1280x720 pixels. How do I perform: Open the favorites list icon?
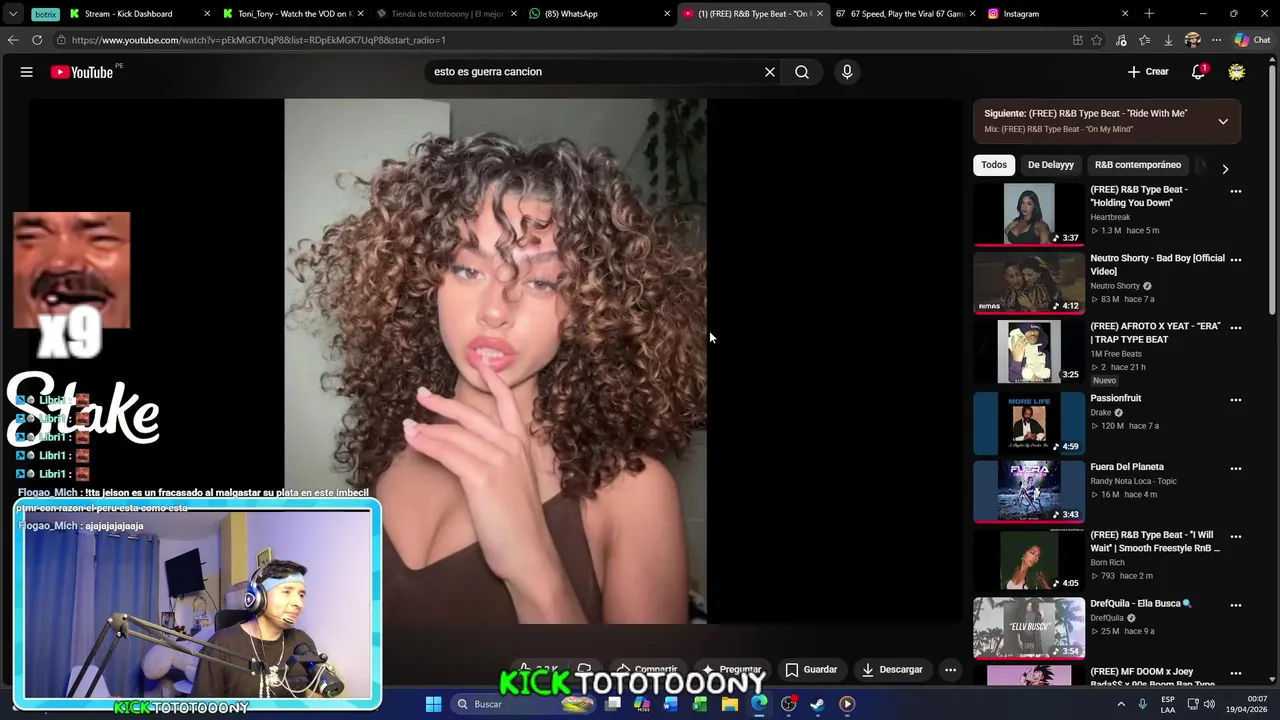click(1145, 40)
